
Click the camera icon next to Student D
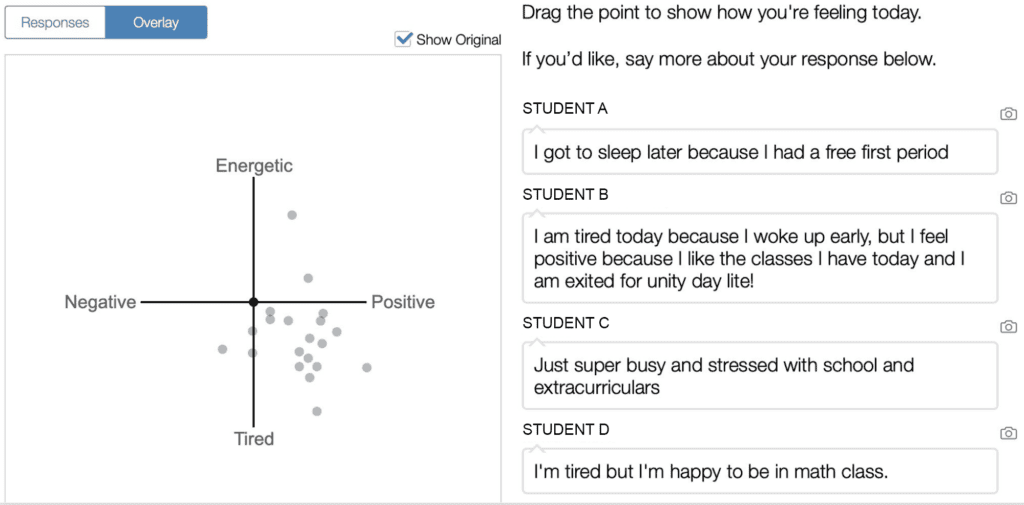[x=1008, y=433]
